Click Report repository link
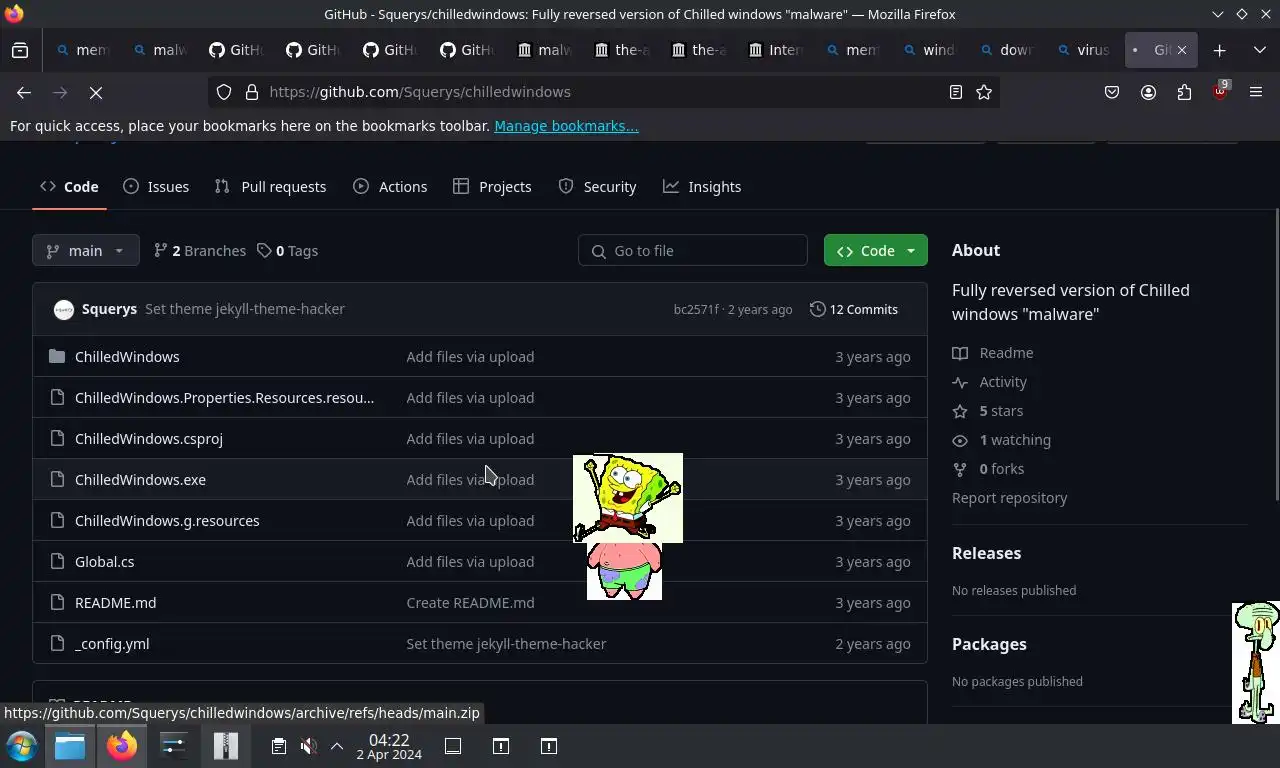This screenshot has height=768, width=1280. click(1009, 497)
